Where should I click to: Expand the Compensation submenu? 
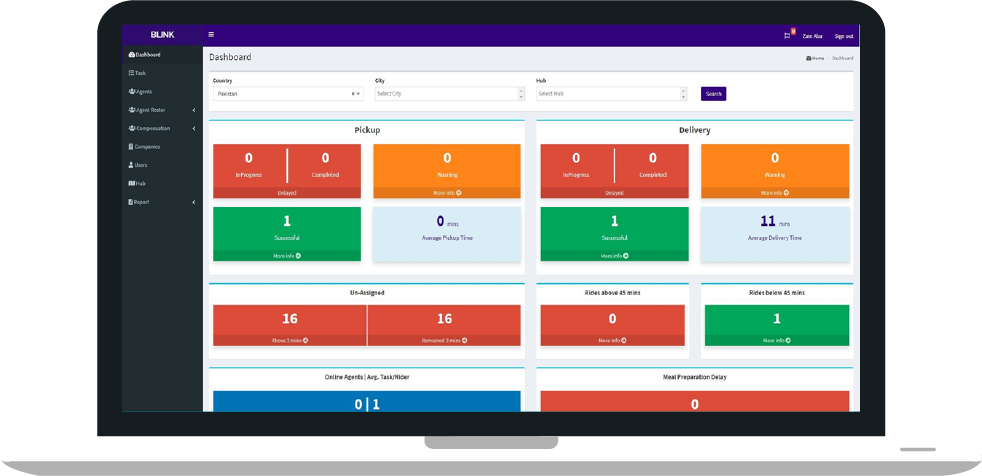(193, 128)
